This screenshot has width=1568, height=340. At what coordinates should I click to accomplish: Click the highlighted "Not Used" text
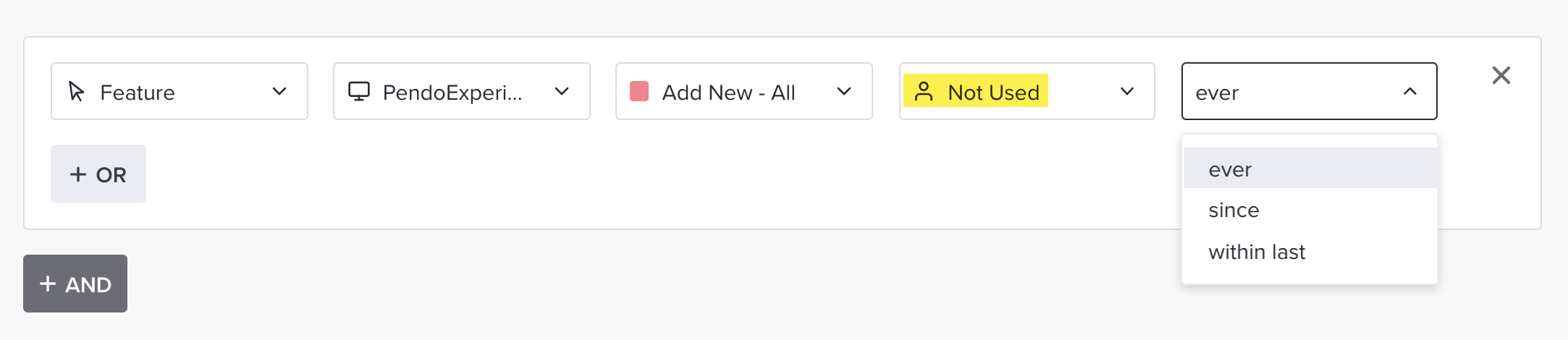(993, 93)
